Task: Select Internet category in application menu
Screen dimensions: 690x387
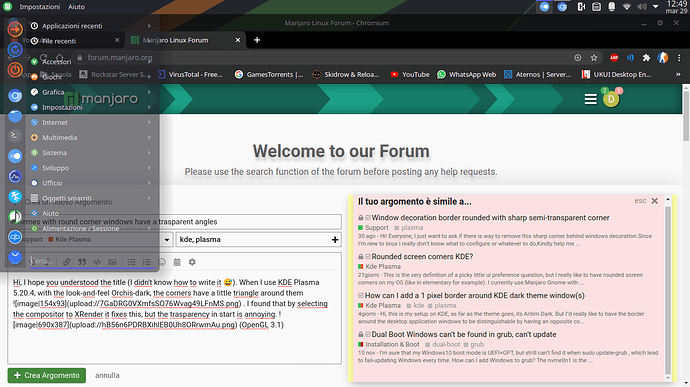Action: (x=92, y=122)
